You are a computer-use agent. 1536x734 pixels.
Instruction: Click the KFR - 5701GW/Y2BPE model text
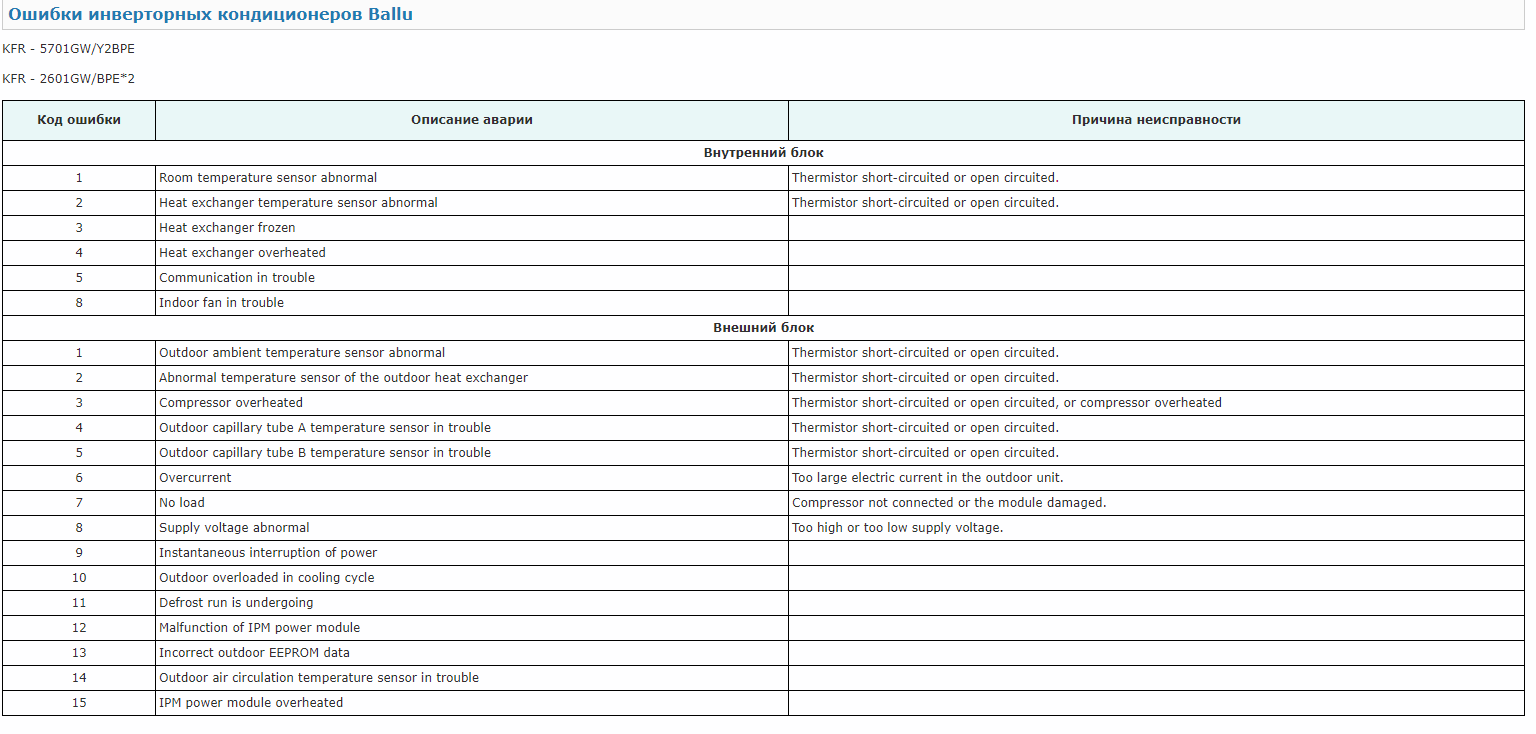[x=69, y=48]
